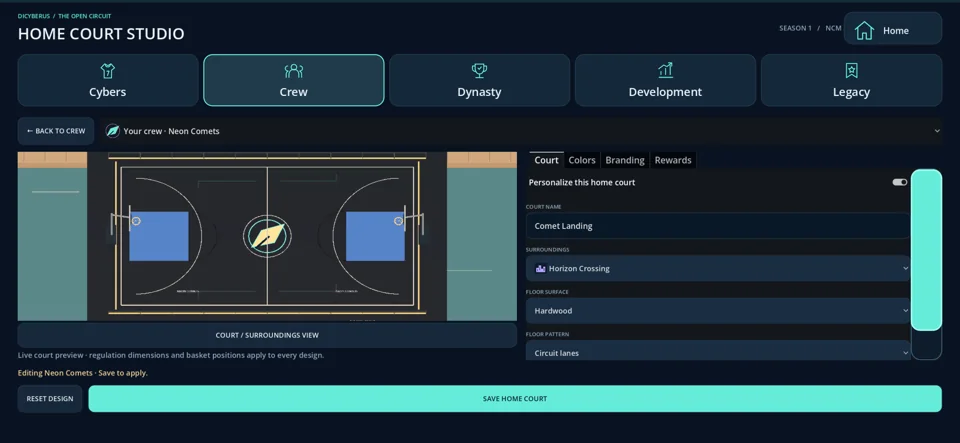Click the center court comet logo
Viewport: 960px width, 443px height.
(x=268, y=236)
